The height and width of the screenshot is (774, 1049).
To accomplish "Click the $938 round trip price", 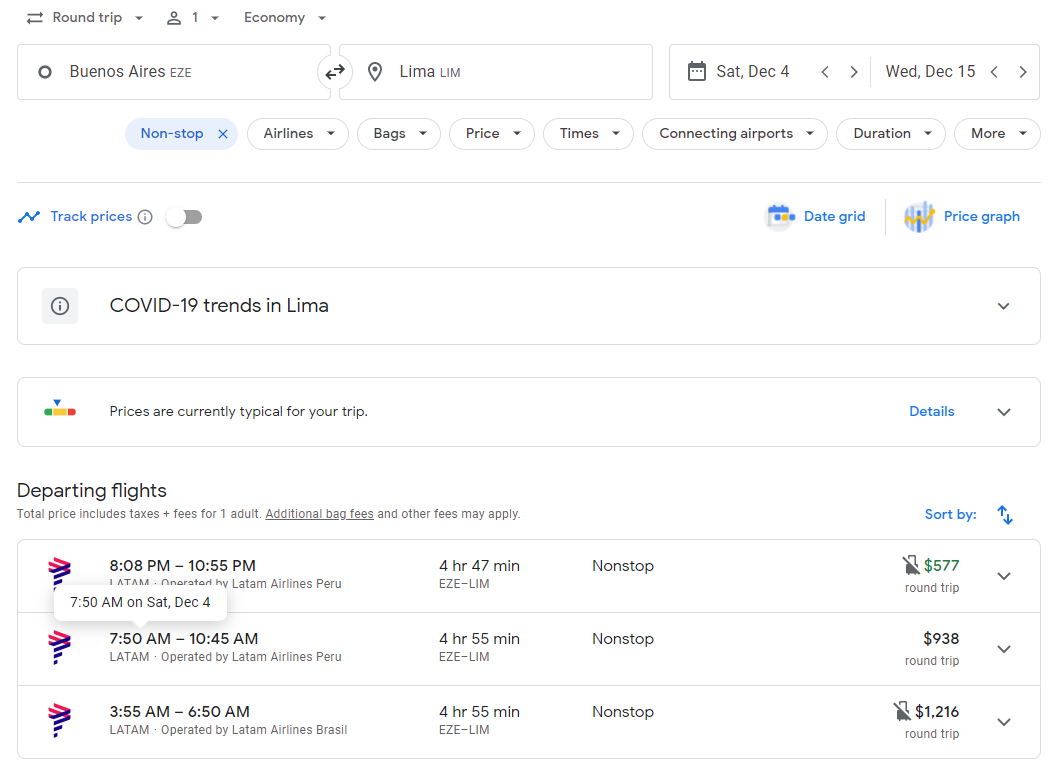I will coord(941,639).
